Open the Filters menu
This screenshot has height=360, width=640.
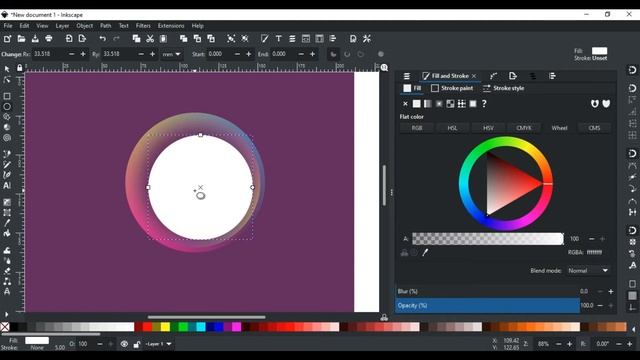[143, 26]
